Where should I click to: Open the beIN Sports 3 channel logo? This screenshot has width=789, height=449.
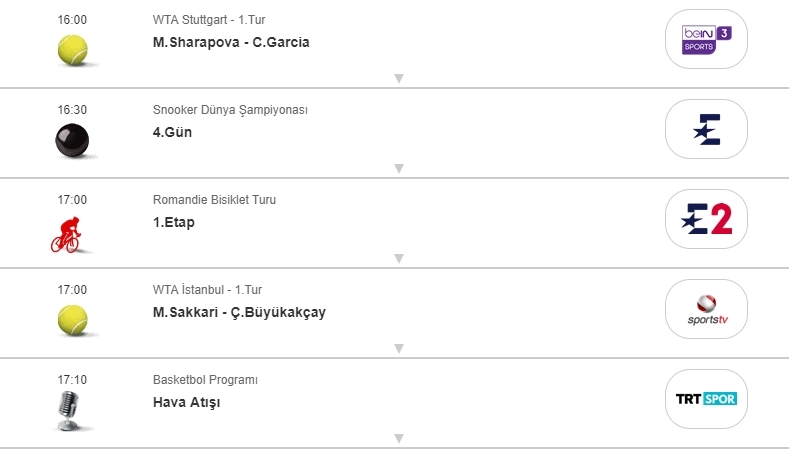(x=706, y=39)
